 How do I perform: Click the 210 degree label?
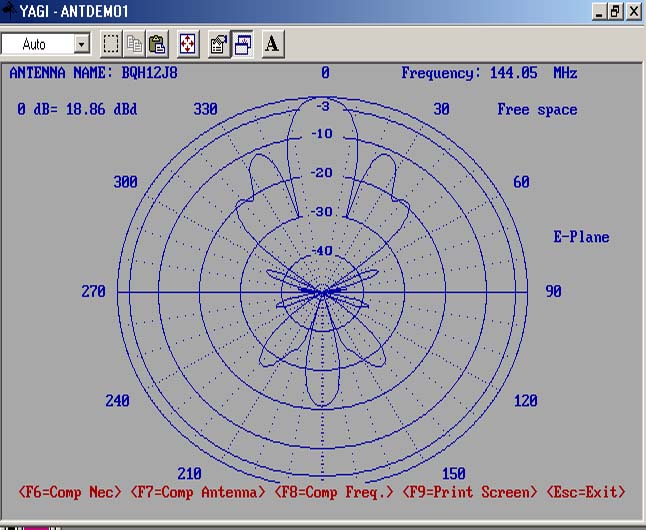[x=190, y=474]
